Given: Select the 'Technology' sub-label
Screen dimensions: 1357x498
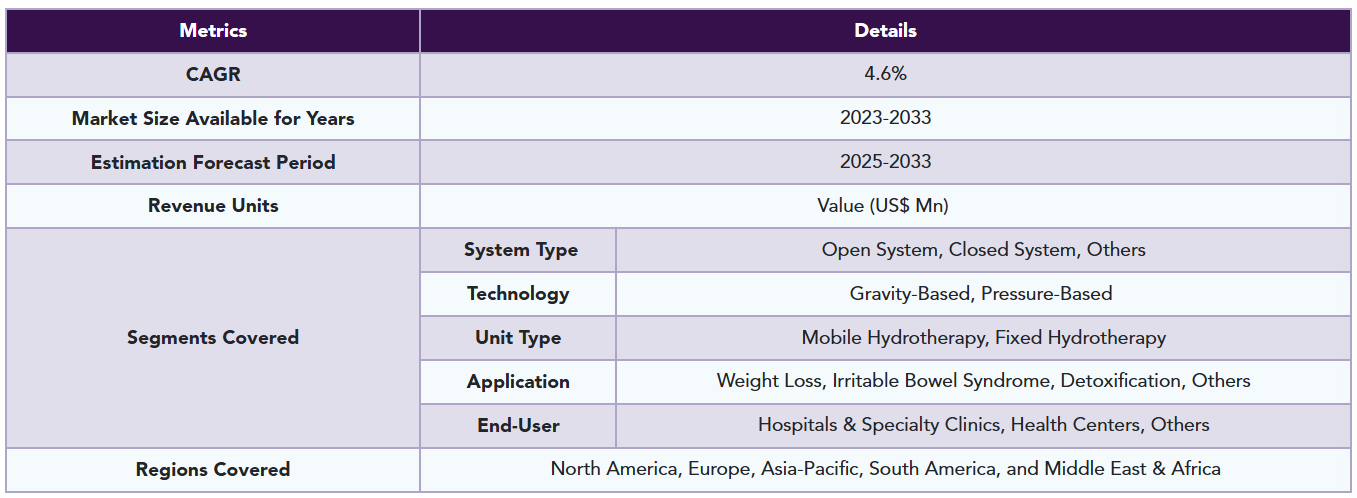Looking at the screenshot, I should tap(518, 294).
